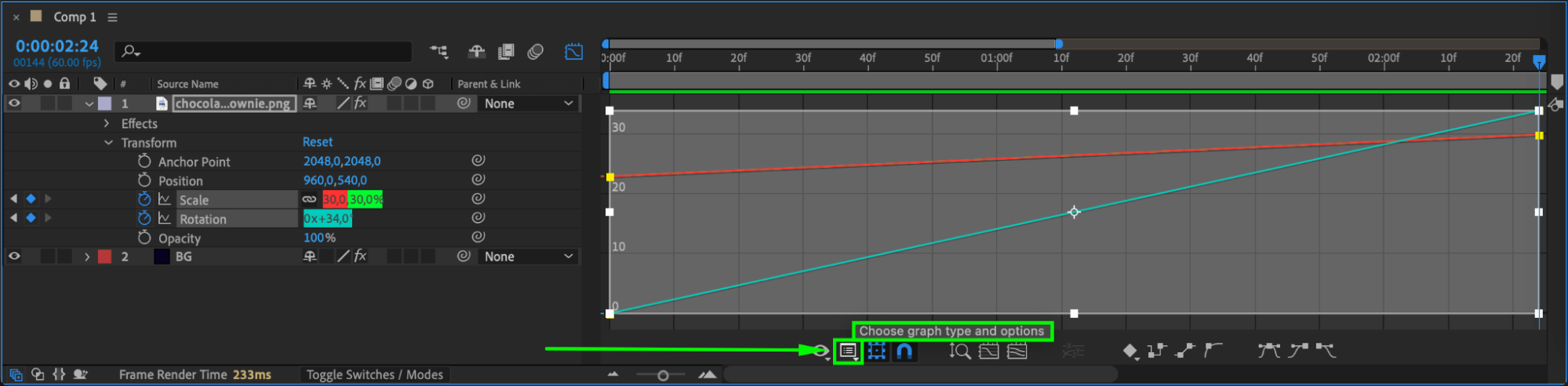This screenshot has width=1568, height=386.
Task: Apply Easy Ease In to keyframes
Action: 1298,351
